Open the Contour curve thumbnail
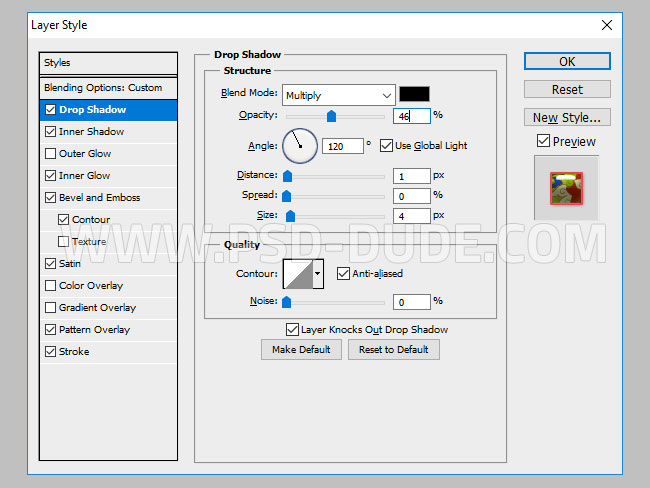Viewport: 650px width, 488px height. tap(298, 273)
